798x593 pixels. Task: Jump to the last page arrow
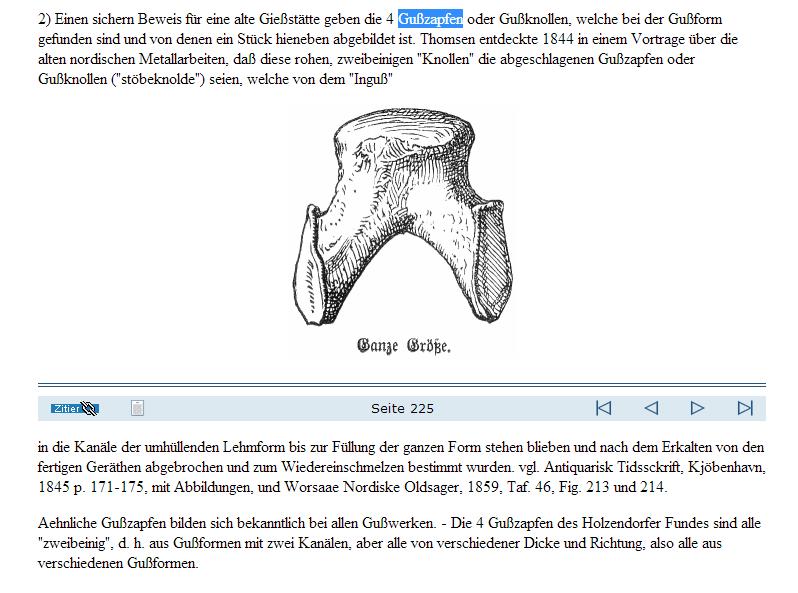pyautogui.click(x=745, y=408)
